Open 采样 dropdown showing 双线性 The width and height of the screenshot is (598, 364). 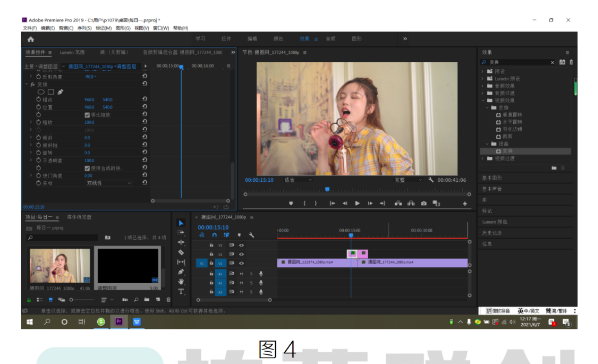click(109, 184)
